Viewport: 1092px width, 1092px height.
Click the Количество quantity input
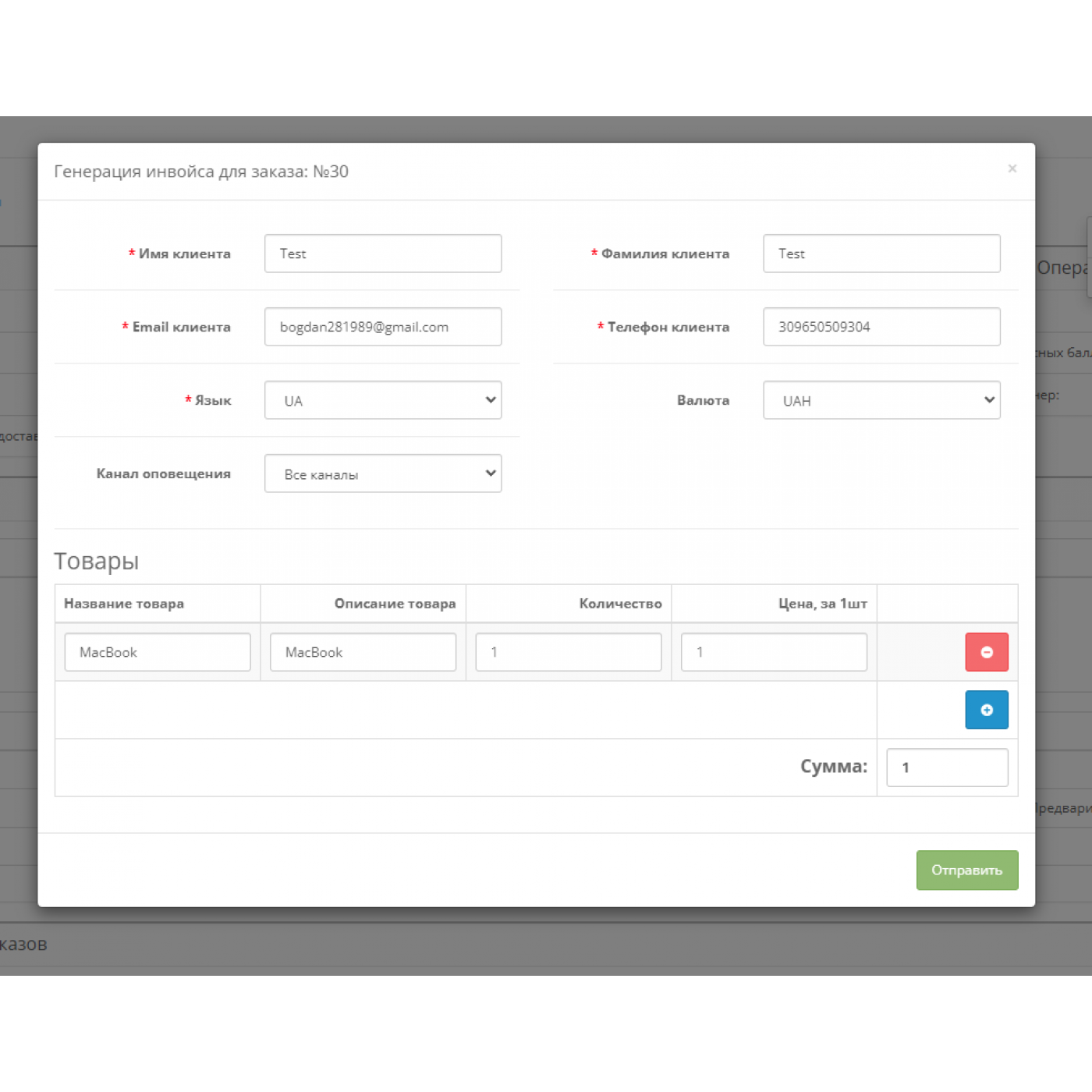pyautogui.click(x=568, y=652)
